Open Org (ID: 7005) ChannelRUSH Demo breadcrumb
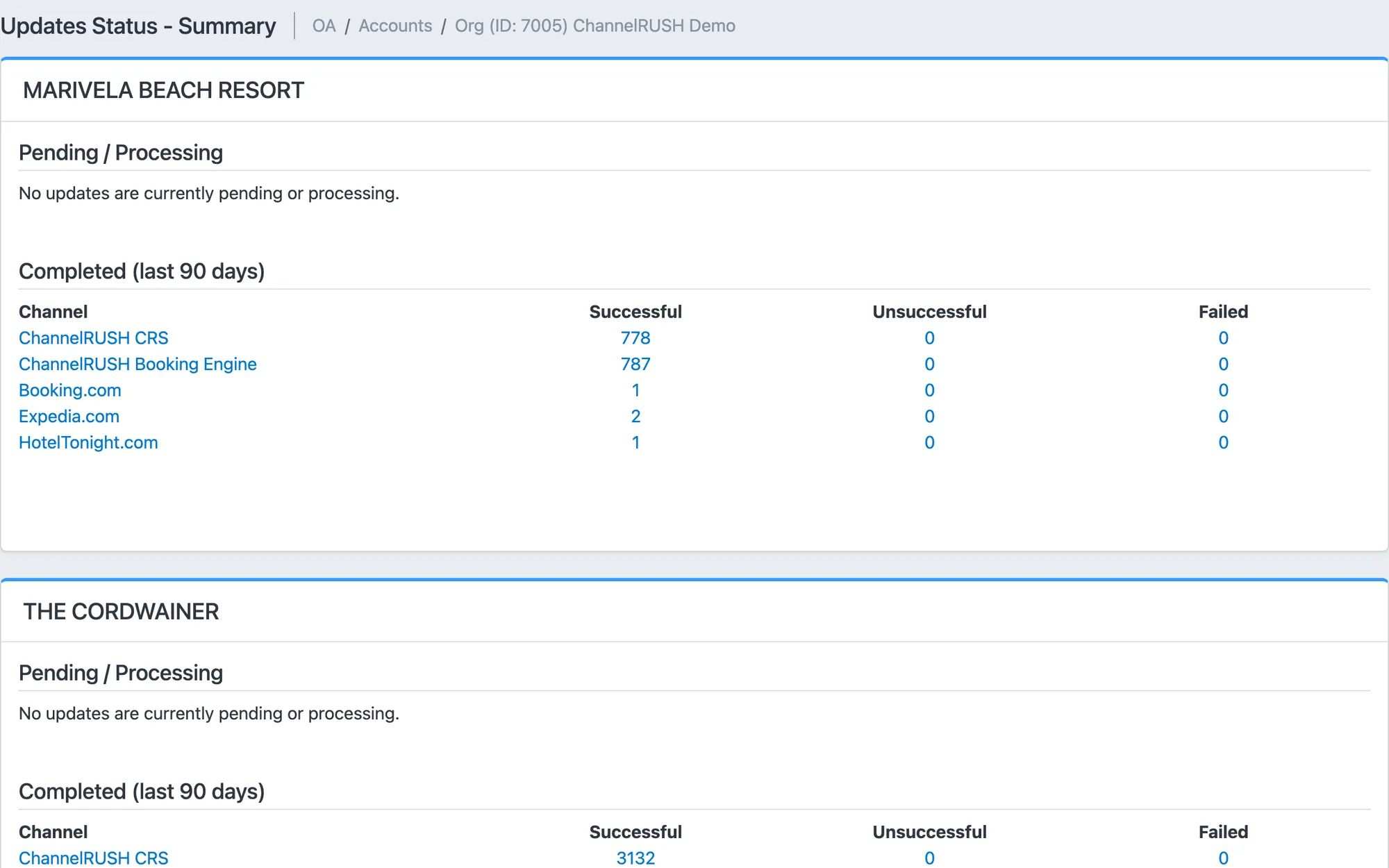The height and width of the screenshot is (868, 1389). click(x=595, y=26)
